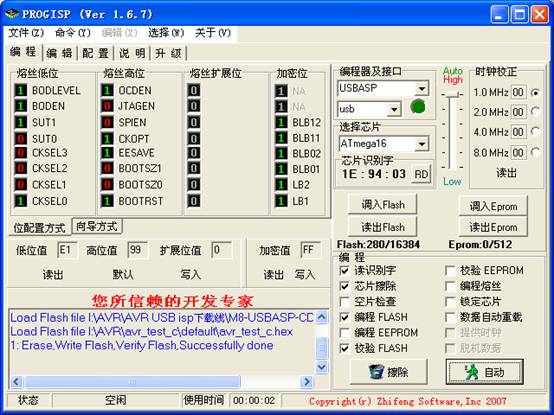Toggle the BOOTRST fuse bit
Screen dimensions: 554x415
107,201
